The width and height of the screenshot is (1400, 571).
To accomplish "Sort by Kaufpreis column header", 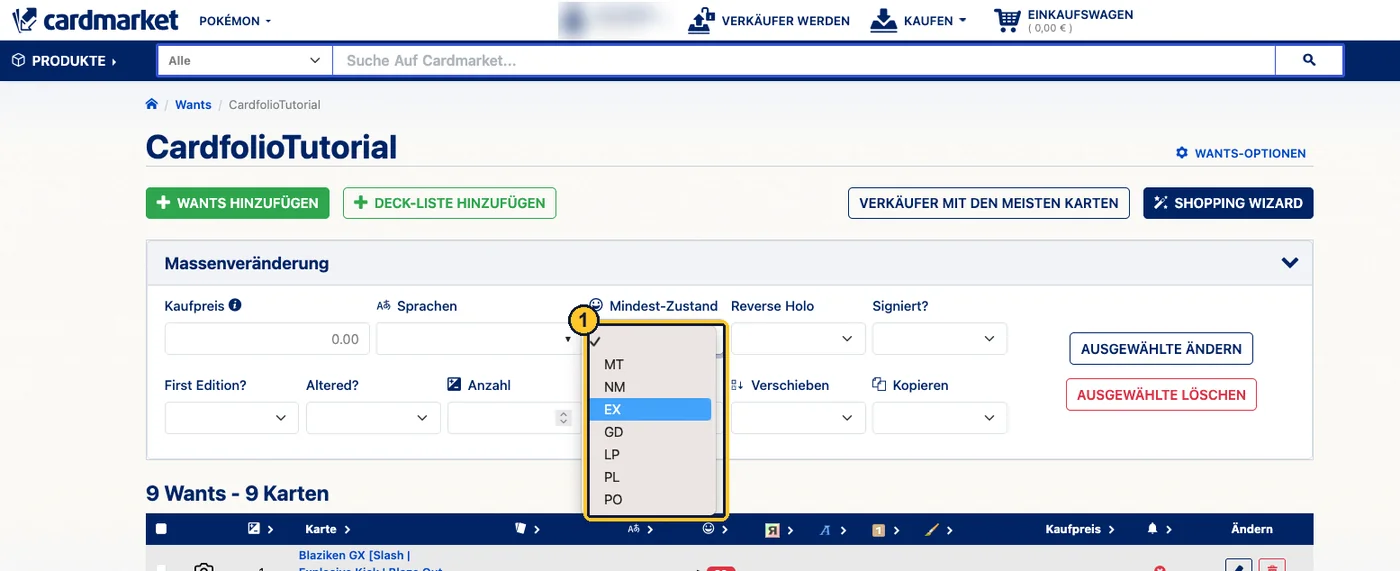I will tap(1080, 529).
